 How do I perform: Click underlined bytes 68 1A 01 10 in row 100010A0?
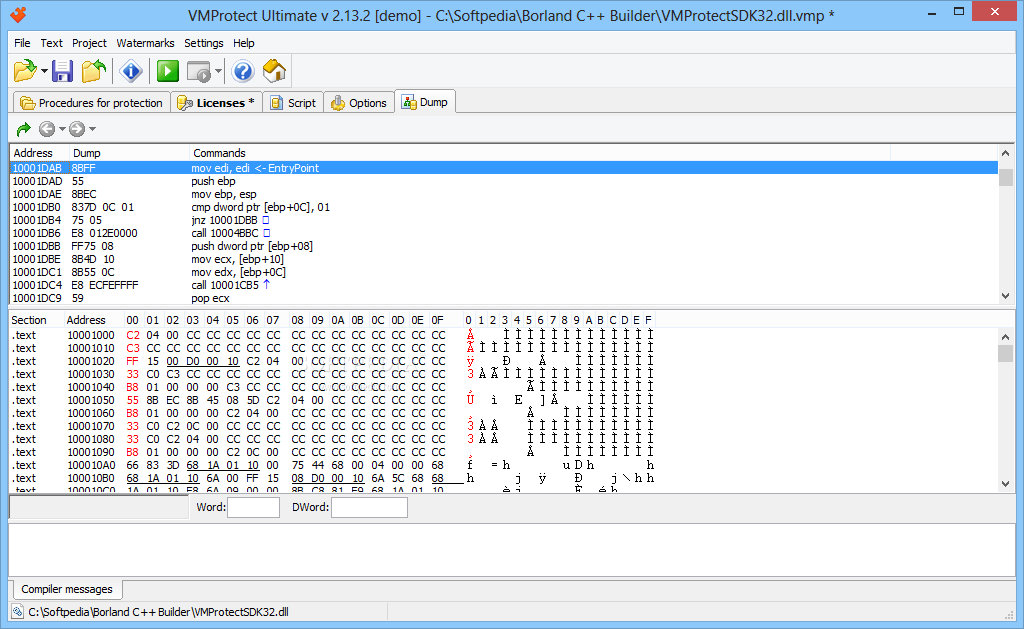pyautogui.click(x=223, y=465)
